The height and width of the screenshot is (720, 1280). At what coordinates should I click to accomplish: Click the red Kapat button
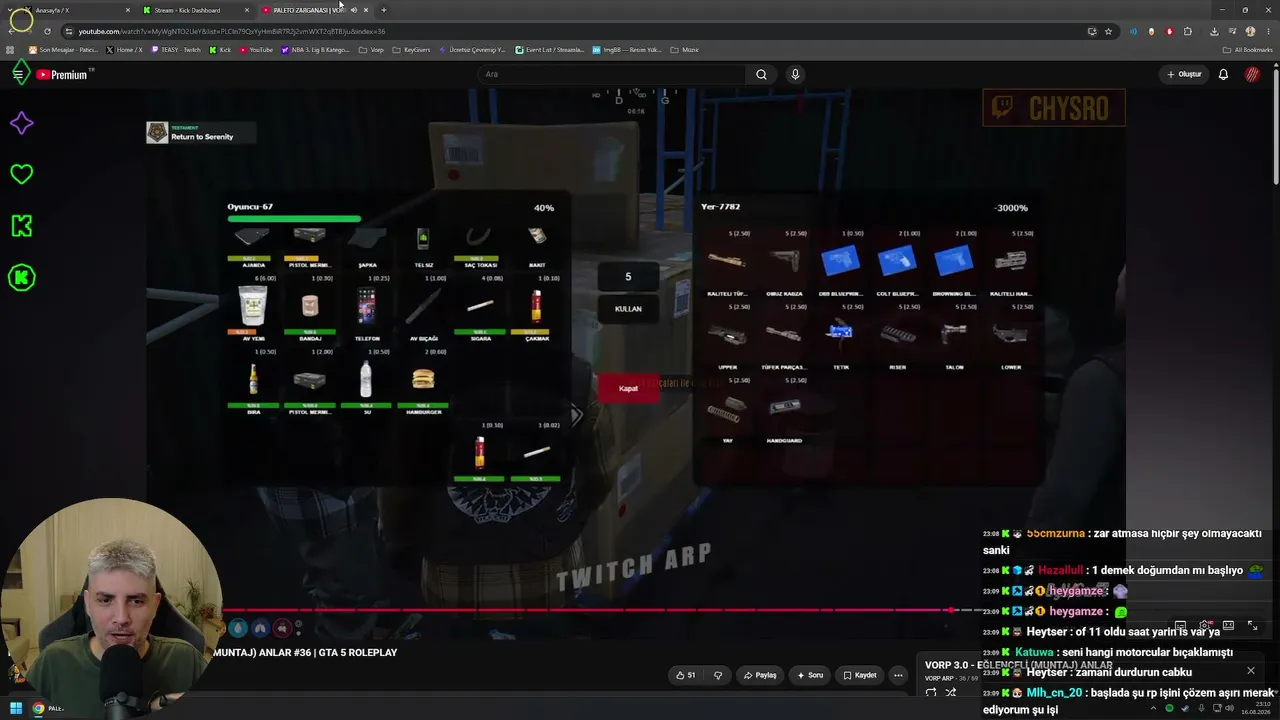tap(628, 388)
